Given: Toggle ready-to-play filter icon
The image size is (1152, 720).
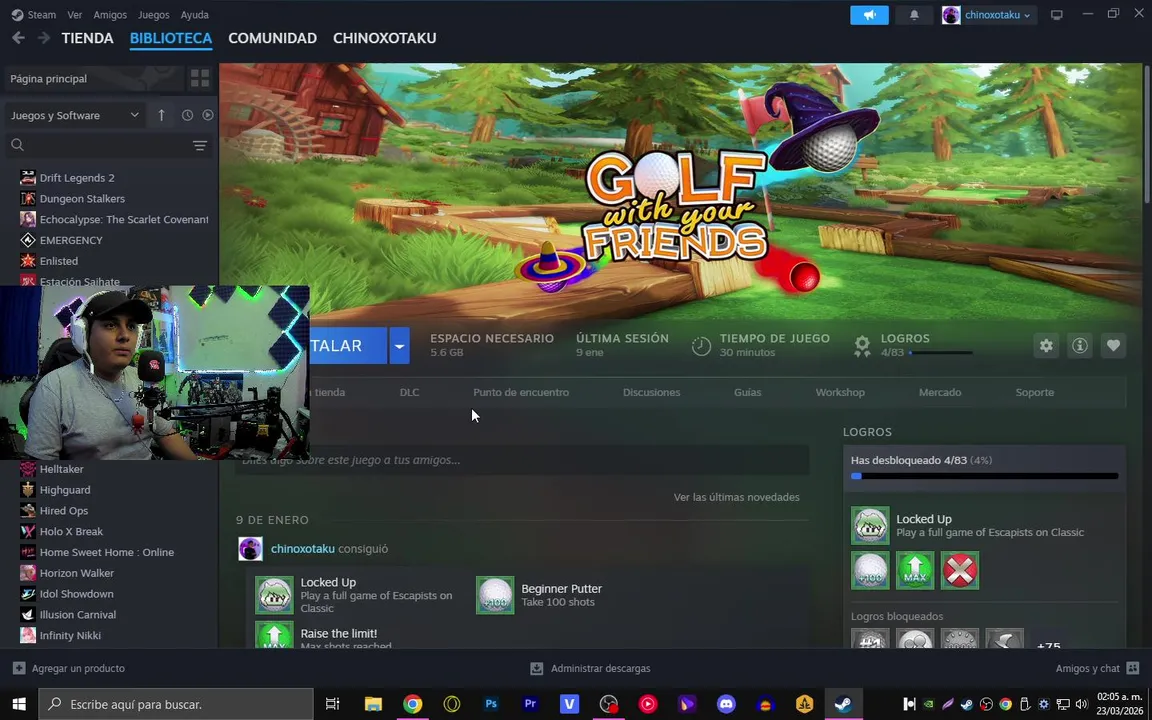Looking at the screenshot, I should 208,115.
